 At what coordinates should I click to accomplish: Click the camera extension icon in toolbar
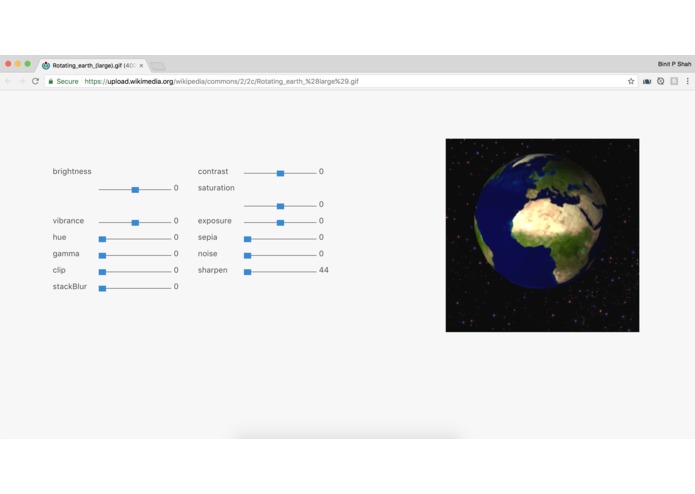click(647, 82)
